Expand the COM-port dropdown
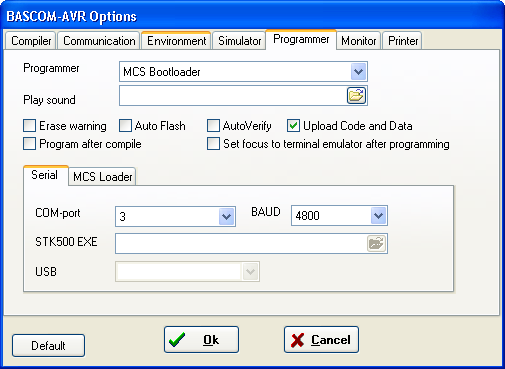The height and width of the screenshot is (369, 505). 227,217
